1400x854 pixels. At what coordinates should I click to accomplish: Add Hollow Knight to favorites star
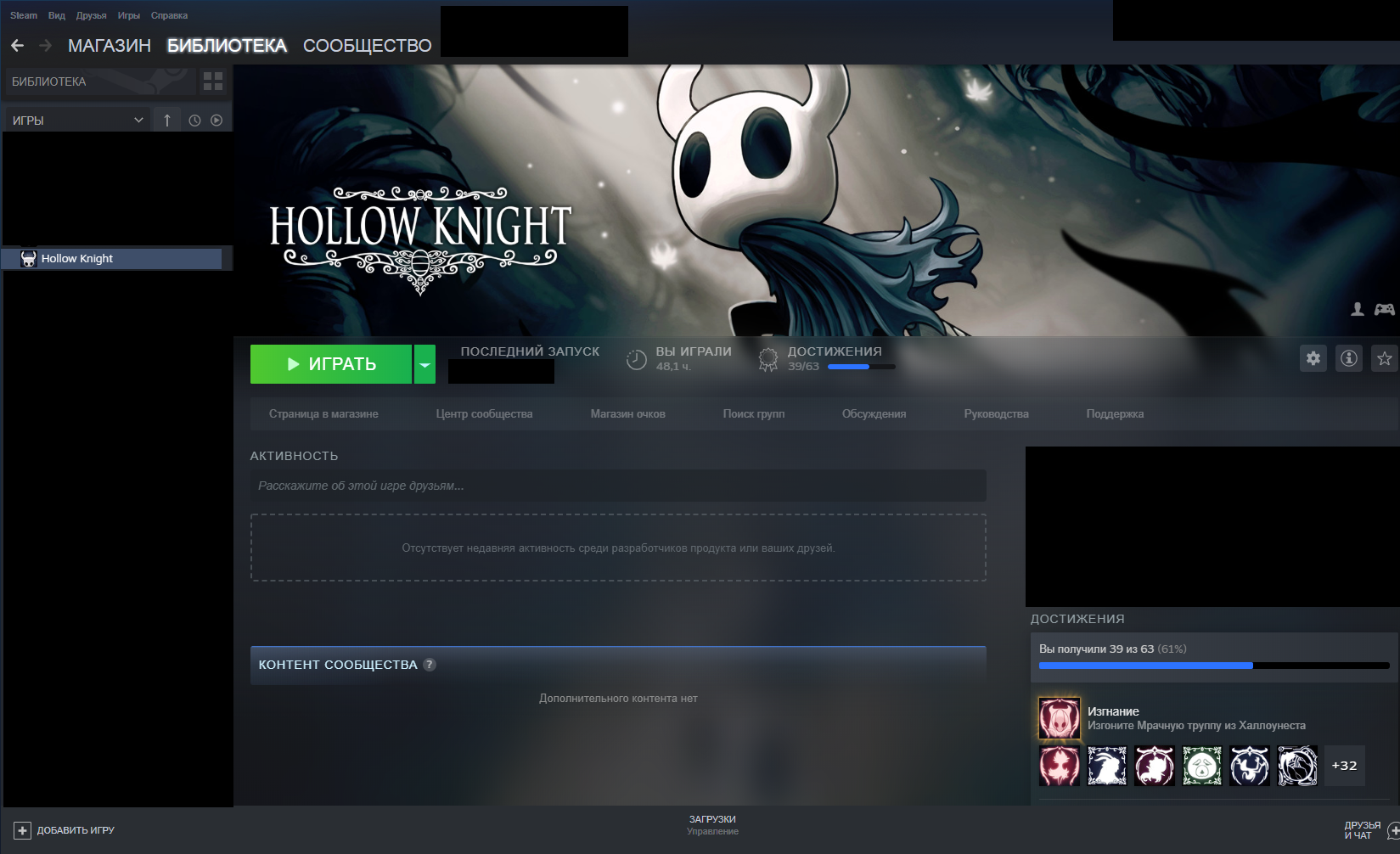click(1385, 358)
